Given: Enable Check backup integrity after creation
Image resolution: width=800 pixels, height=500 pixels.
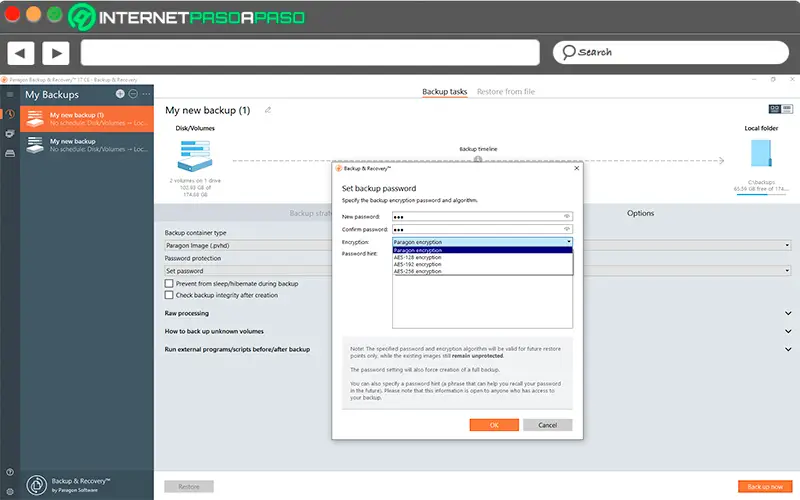Looking at the screenshot, I should 169,295.
